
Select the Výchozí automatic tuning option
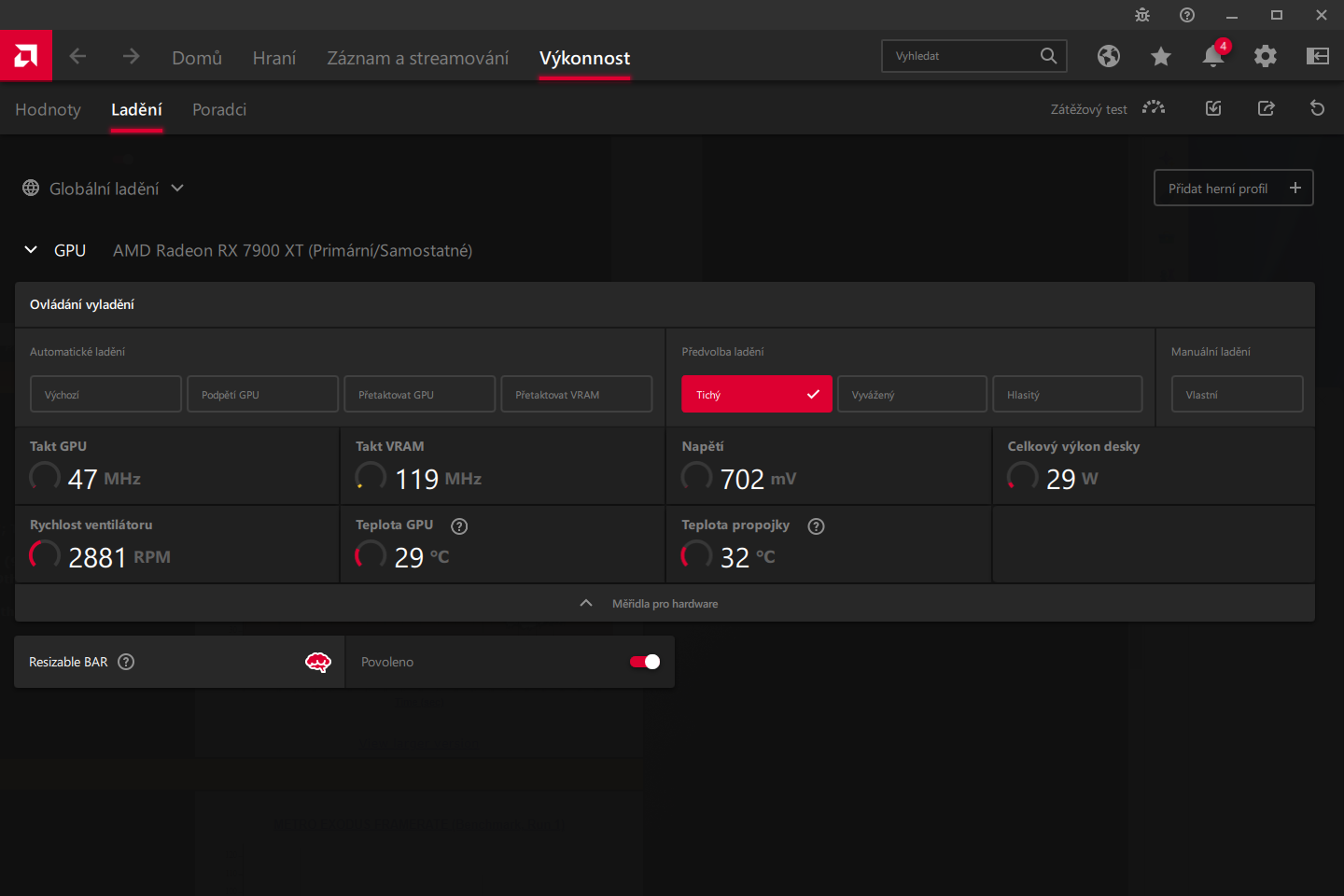tap(105, 394)
